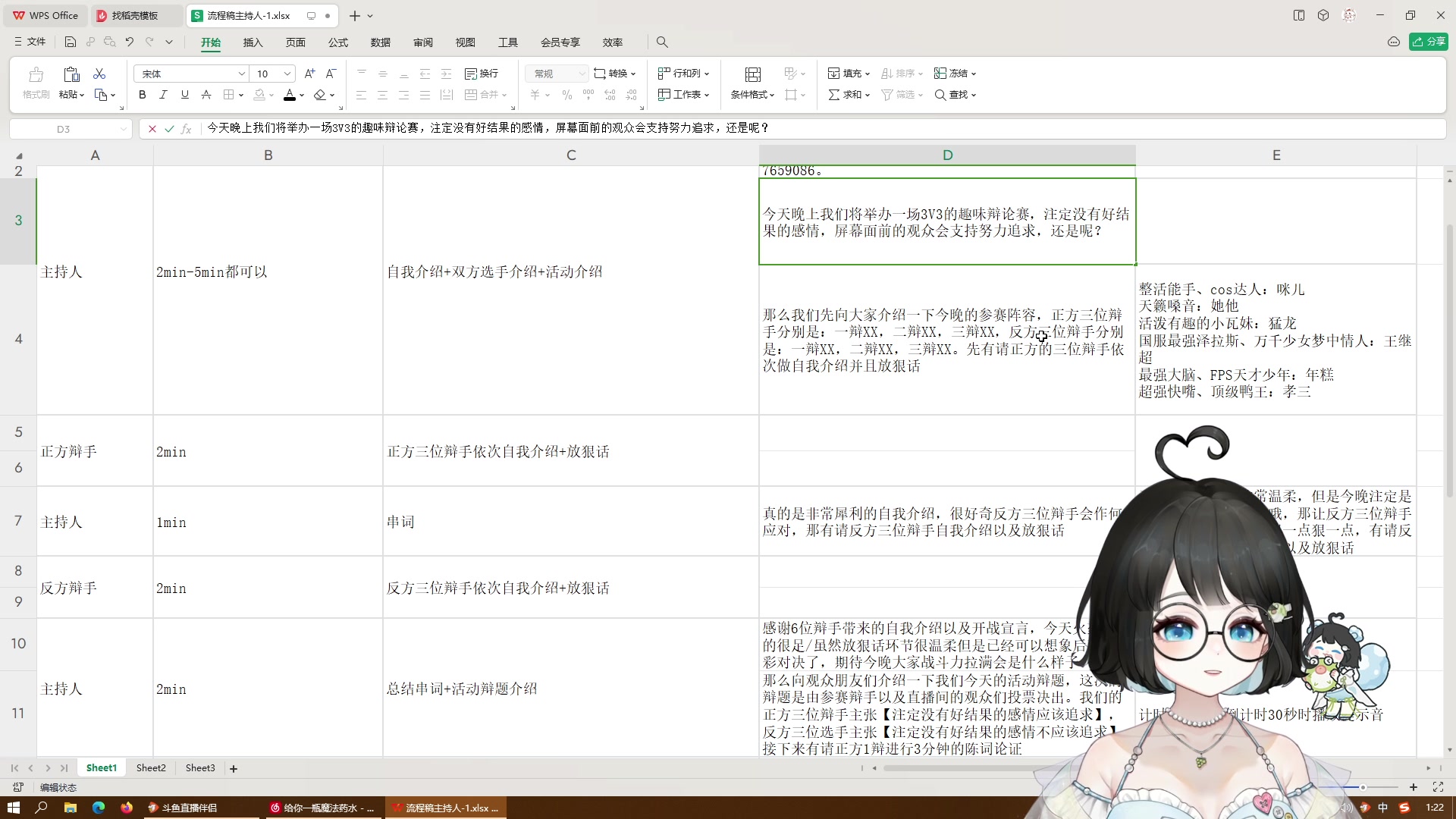Open the border style dropdown
This screenshot has width=1456, height=819.
(x=240, y=95)
